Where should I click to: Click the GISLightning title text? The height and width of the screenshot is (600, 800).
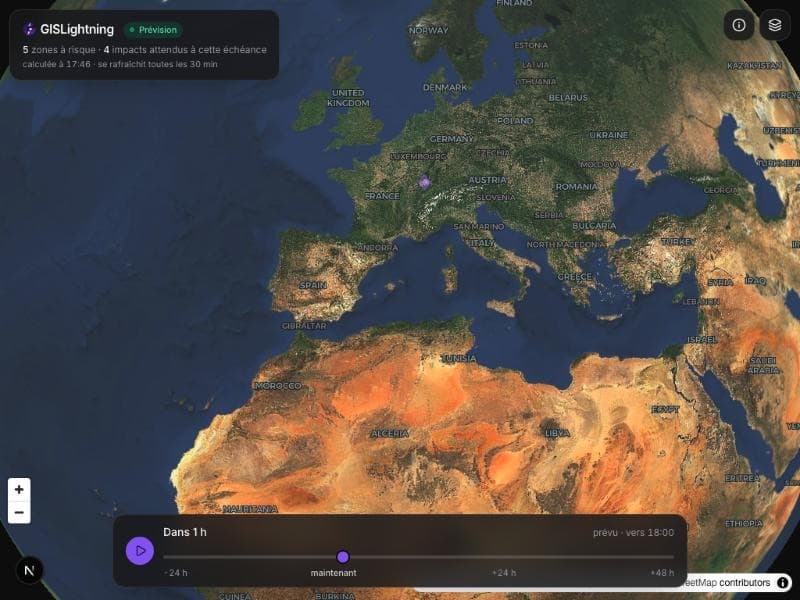coord(77,29)
